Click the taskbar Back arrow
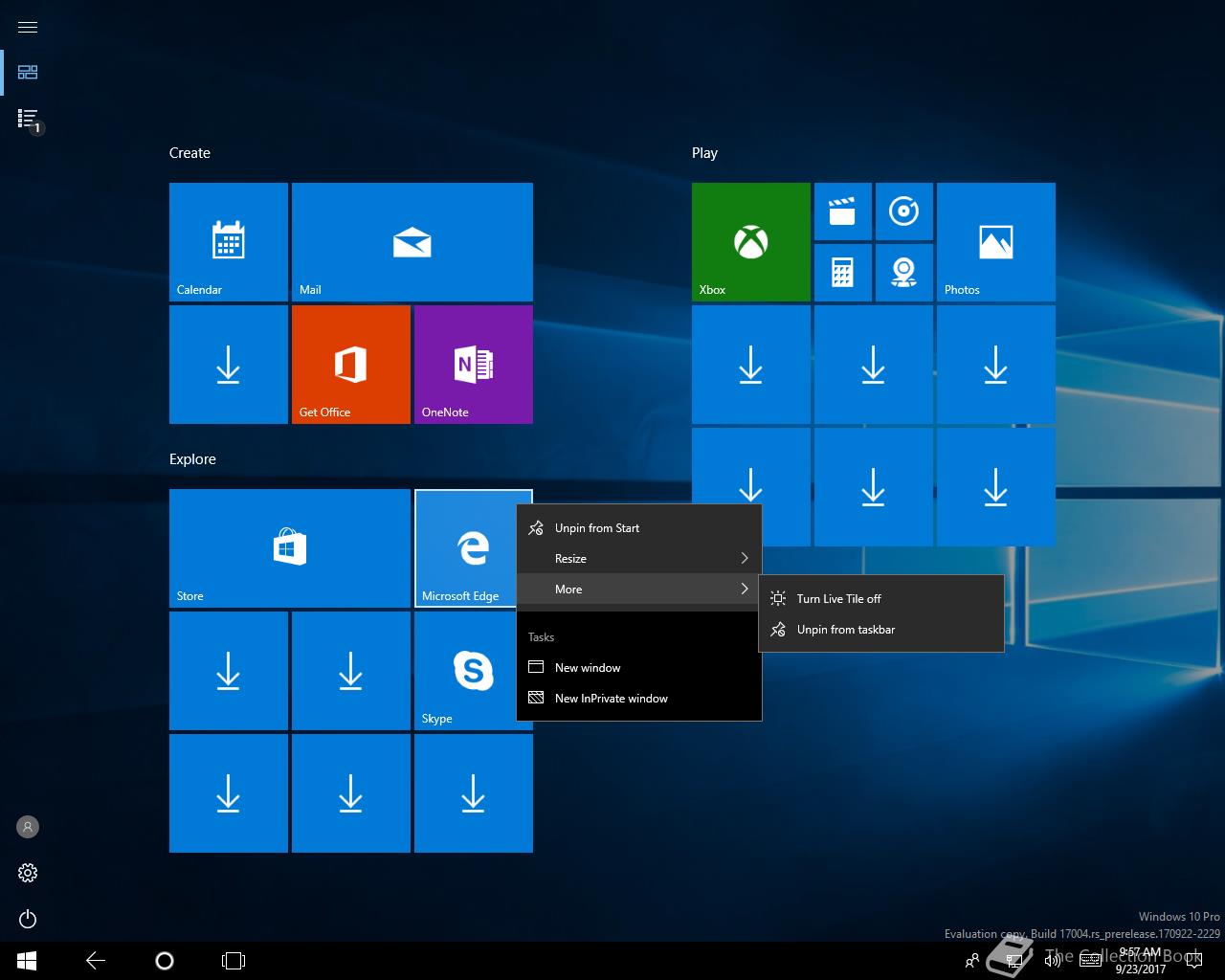 (96, 961)
